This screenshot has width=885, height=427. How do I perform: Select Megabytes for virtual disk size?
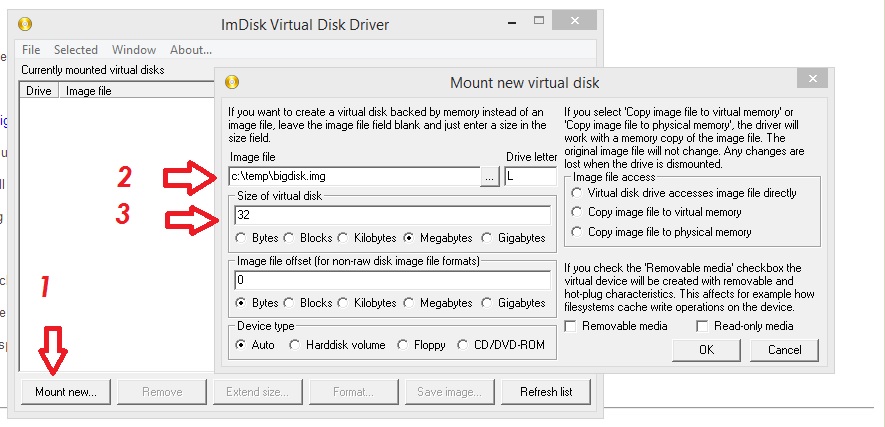(x=437, y=238)
